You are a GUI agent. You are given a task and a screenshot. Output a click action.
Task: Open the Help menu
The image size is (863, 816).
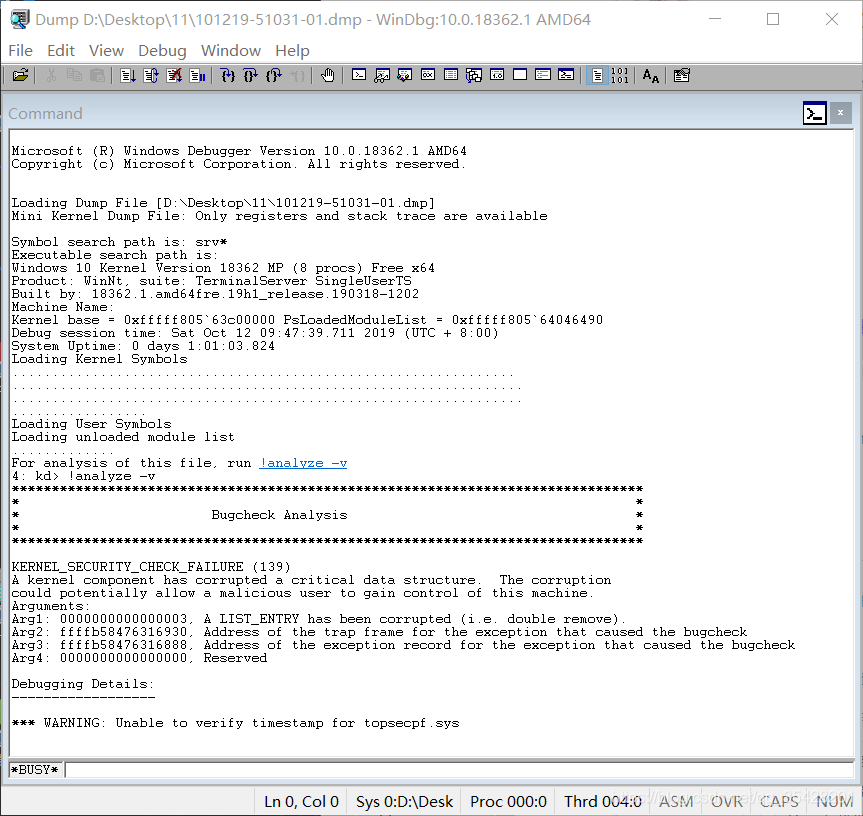(x=292, y=51)
